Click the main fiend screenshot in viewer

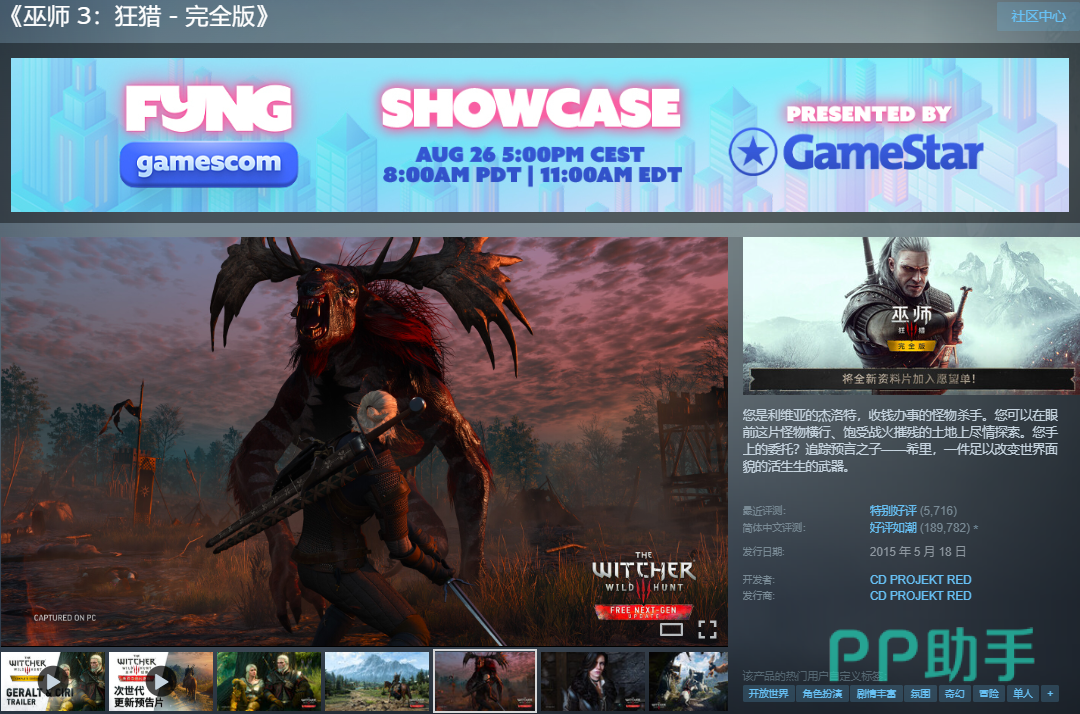tap(364, 441)
